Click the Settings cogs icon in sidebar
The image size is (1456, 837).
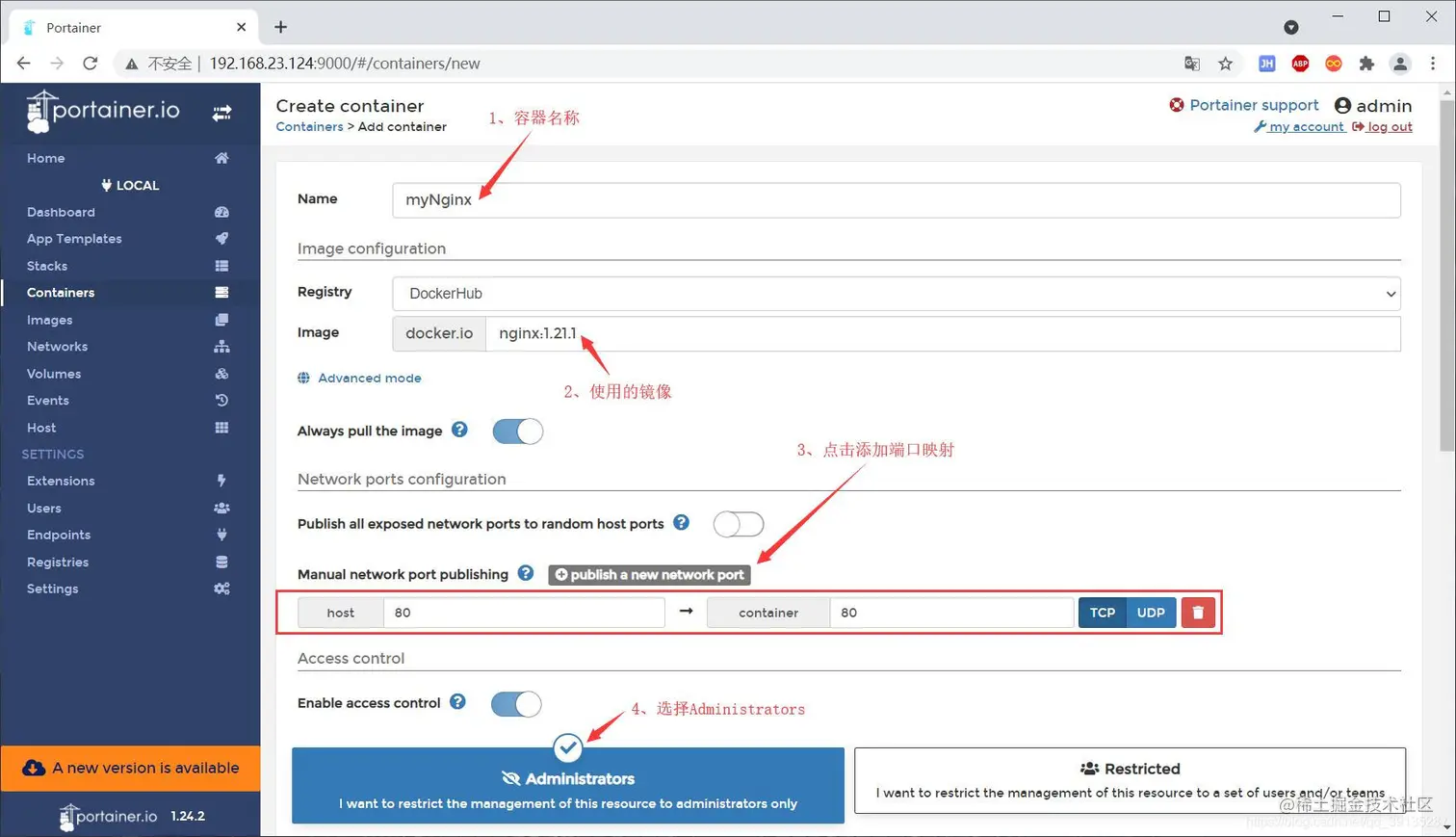[x=221, y=589]
